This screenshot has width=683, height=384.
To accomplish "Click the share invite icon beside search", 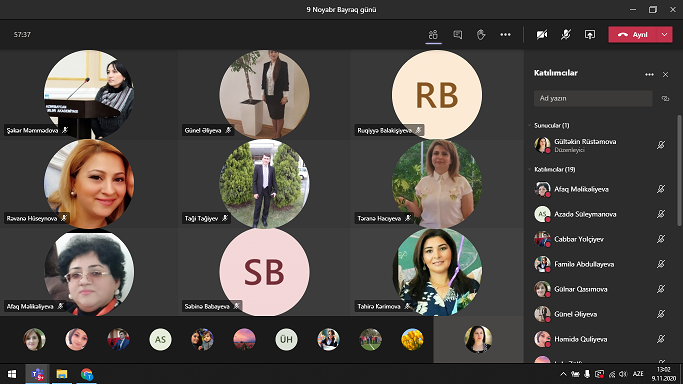I will click(665, 98).
